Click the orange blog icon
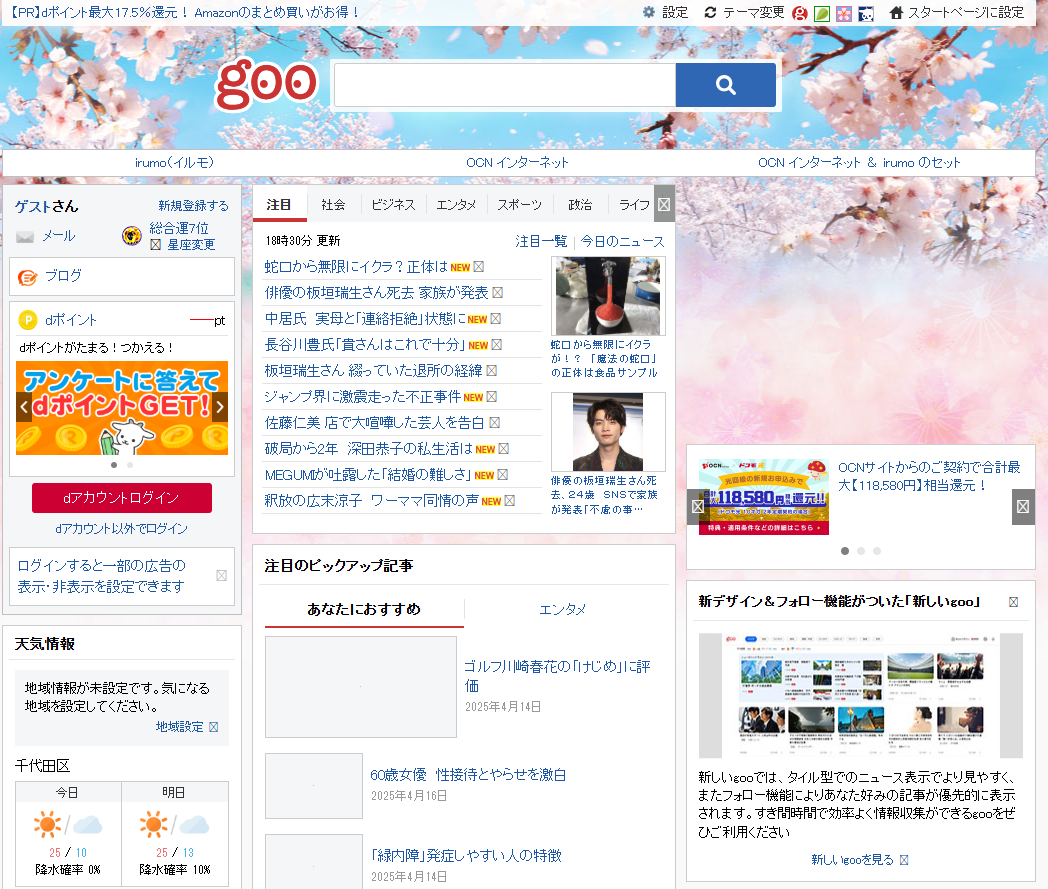This screenshot has width=1048, height=889. (x=27, y=277)
